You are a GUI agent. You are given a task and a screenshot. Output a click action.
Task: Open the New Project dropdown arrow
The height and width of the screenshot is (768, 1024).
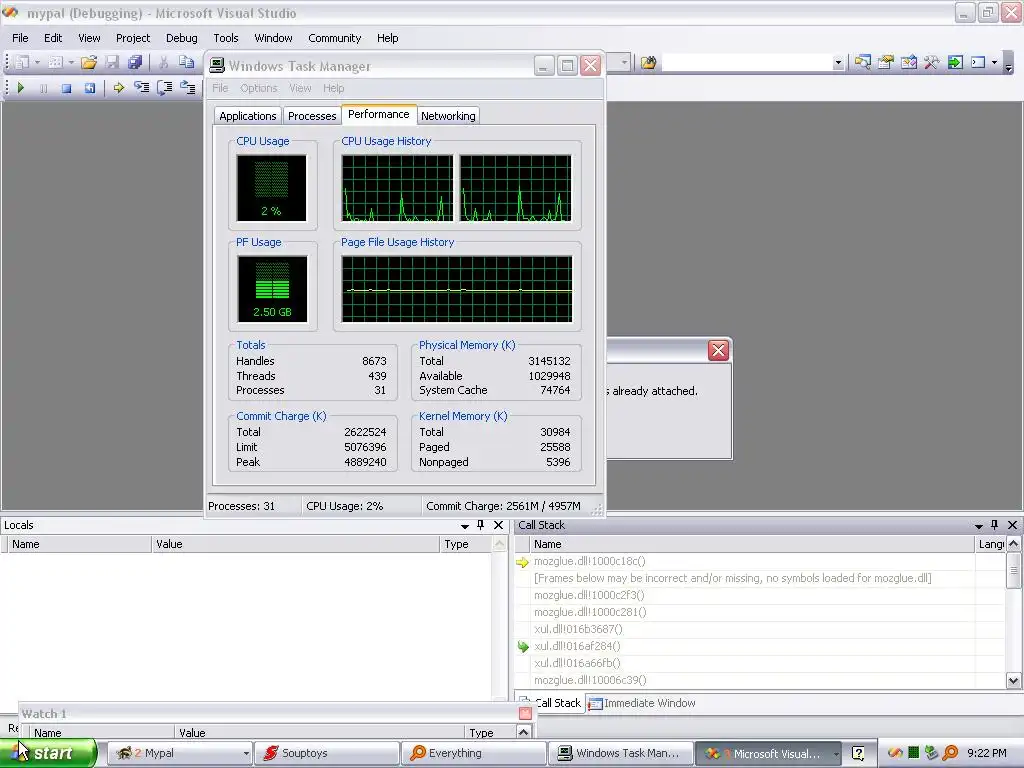point(37,63)
